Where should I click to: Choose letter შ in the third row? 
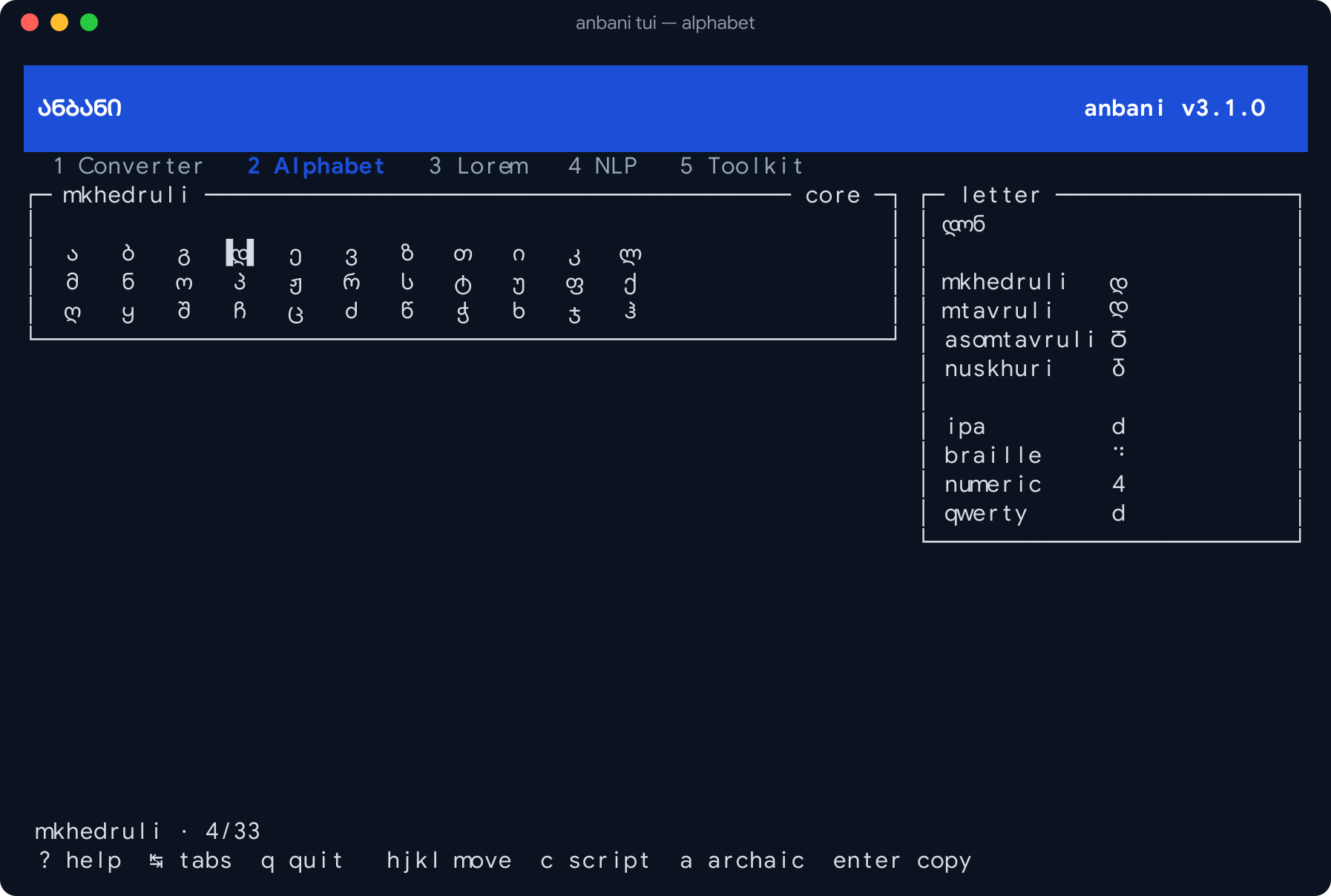pos(184,311)
